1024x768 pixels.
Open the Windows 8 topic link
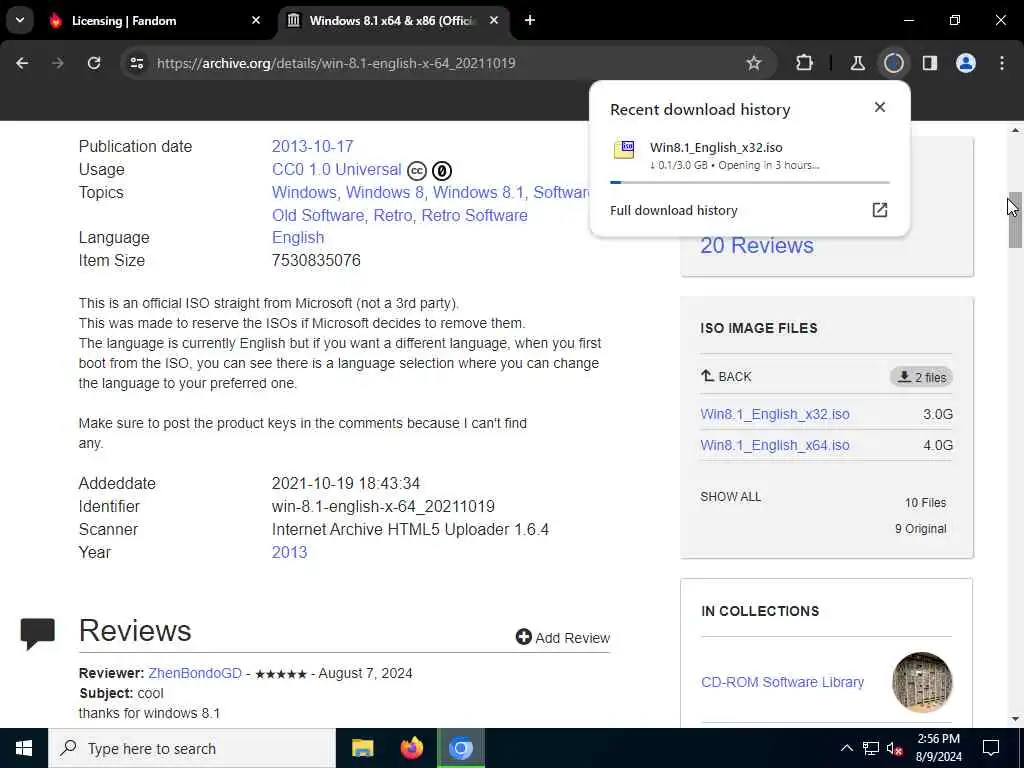coord(385,192)
